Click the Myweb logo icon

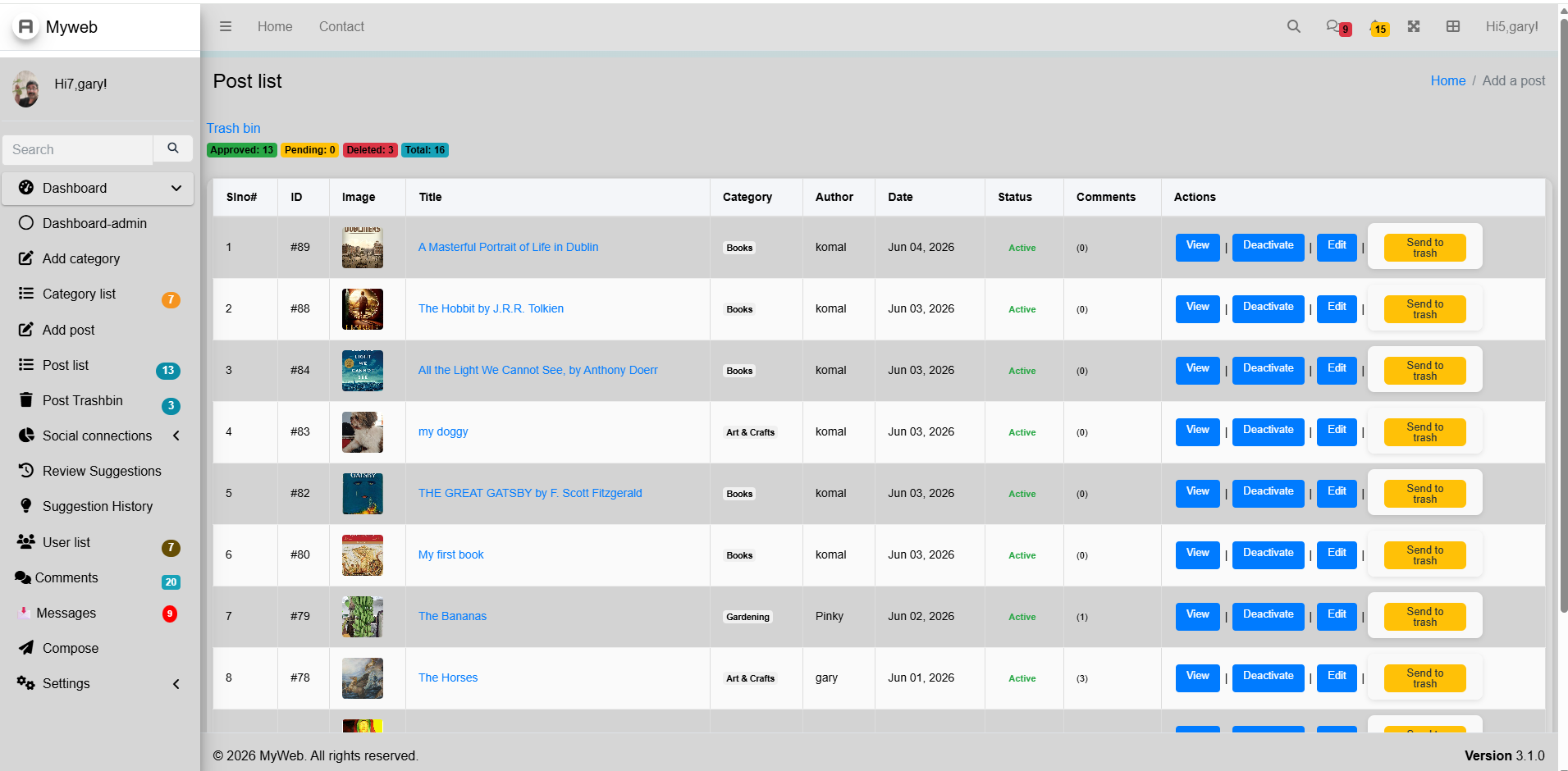pyautogui.click(x=25, y=27)
